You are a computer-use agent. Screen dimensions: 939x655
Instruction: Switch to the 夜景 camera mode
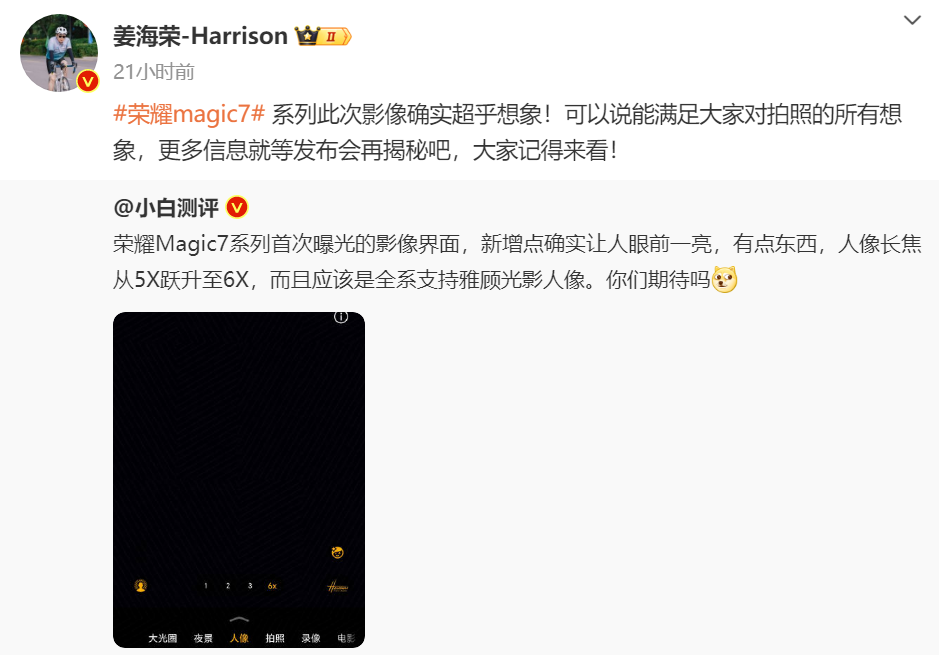[x=203, y=638]
